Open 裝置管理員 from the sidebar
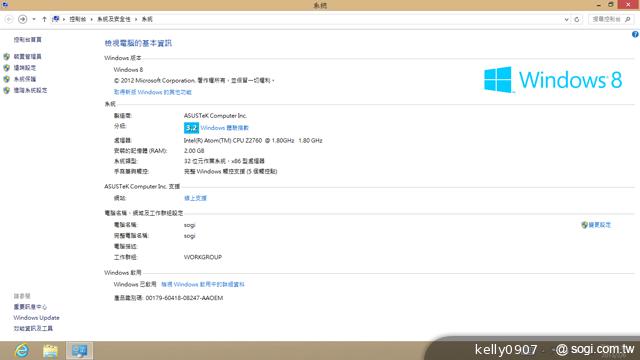 click(x=27, y=56)
